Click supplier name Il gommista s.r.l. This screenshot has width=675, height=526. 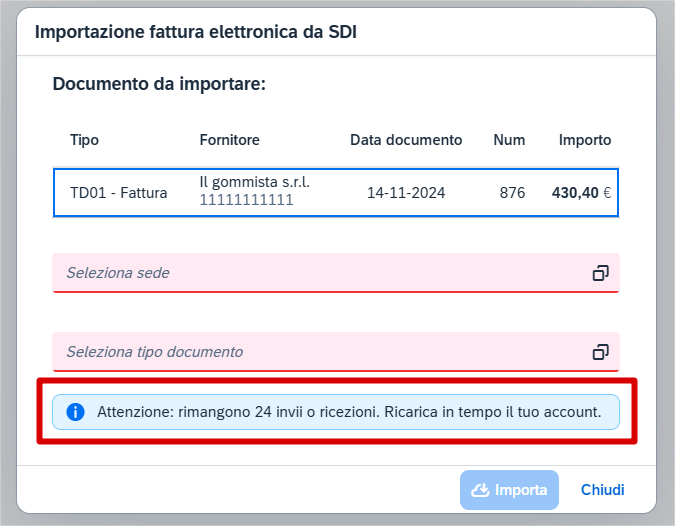tap(254, 182)
